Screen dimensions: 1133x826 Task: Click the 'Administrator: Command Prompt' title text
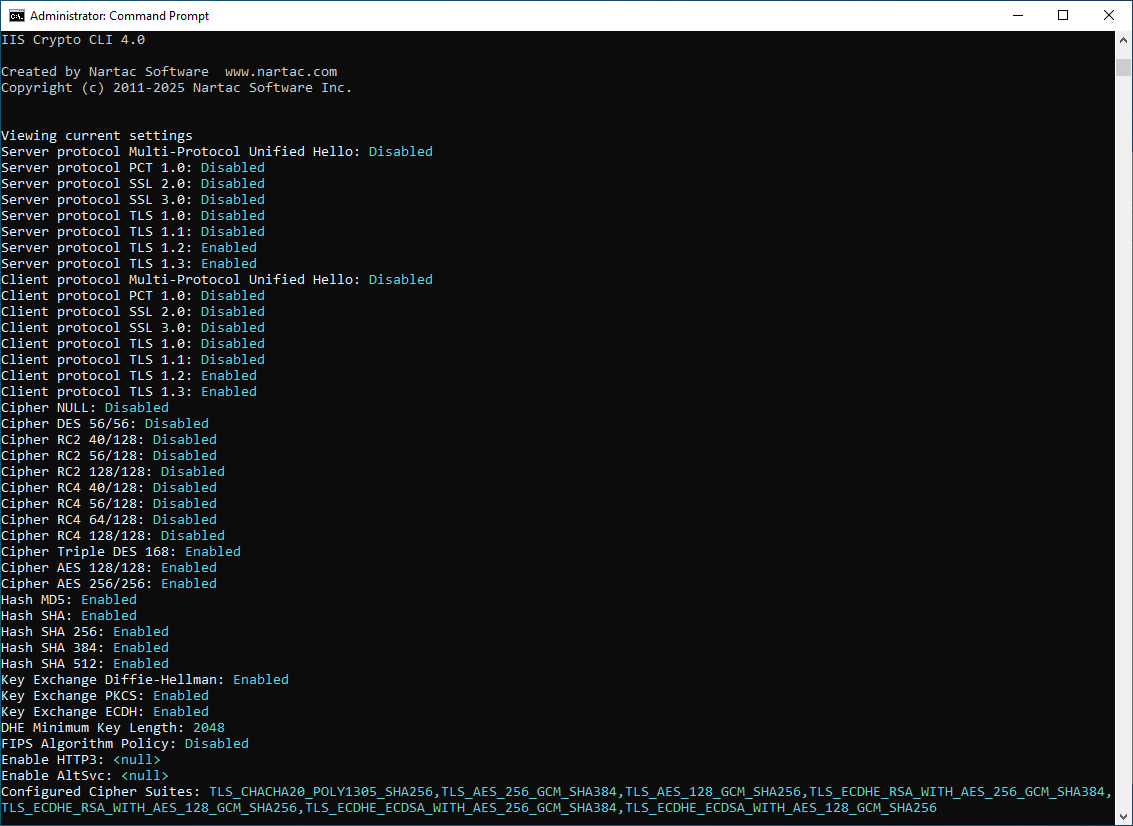pos(119,15)
